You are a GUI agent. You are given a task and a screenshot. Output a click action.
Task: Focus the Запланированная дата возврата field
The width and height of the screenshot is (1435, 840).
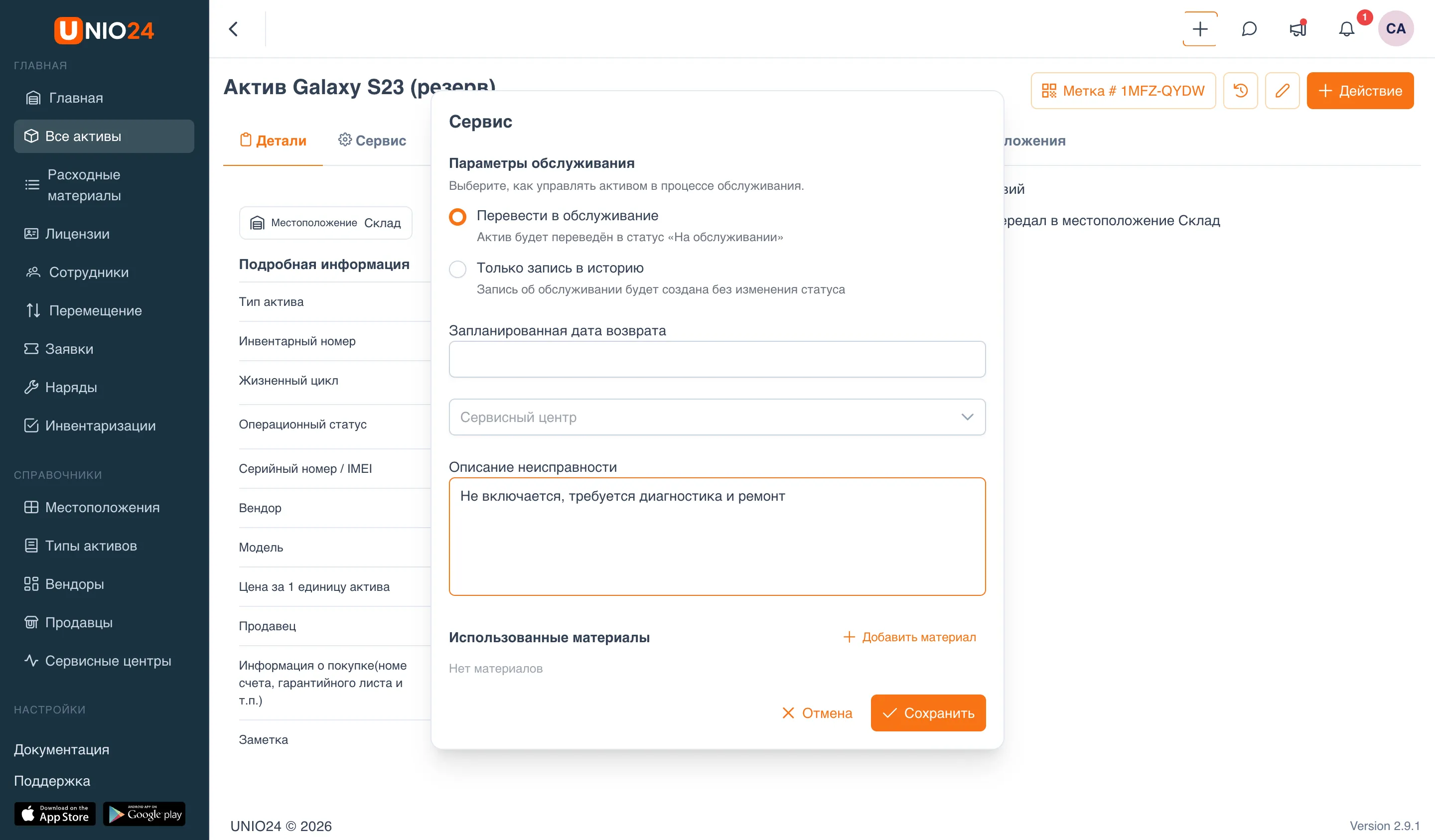pos(717,359)
